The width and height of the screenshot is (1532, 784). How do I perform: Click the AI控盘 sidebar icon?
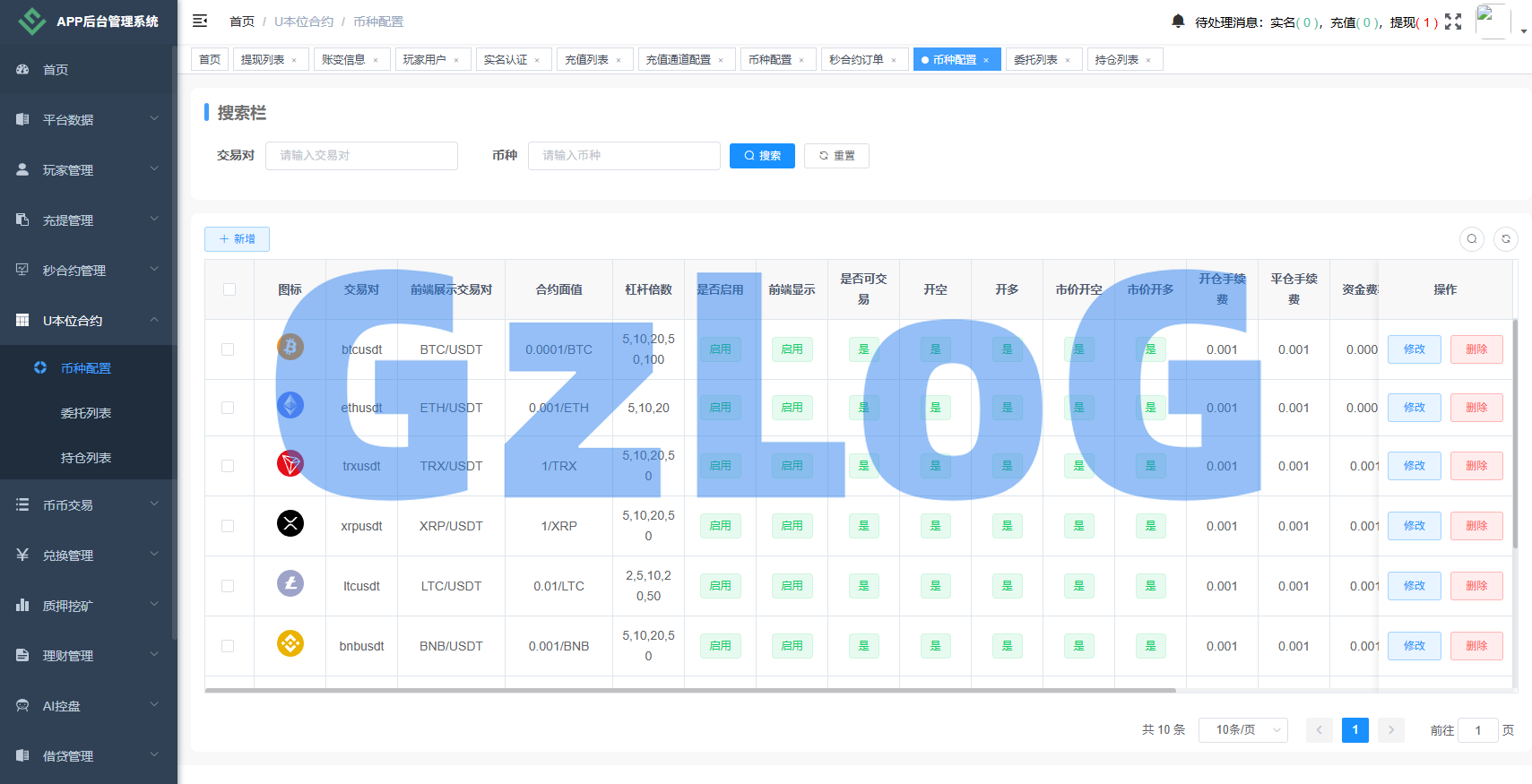(22, 705)
